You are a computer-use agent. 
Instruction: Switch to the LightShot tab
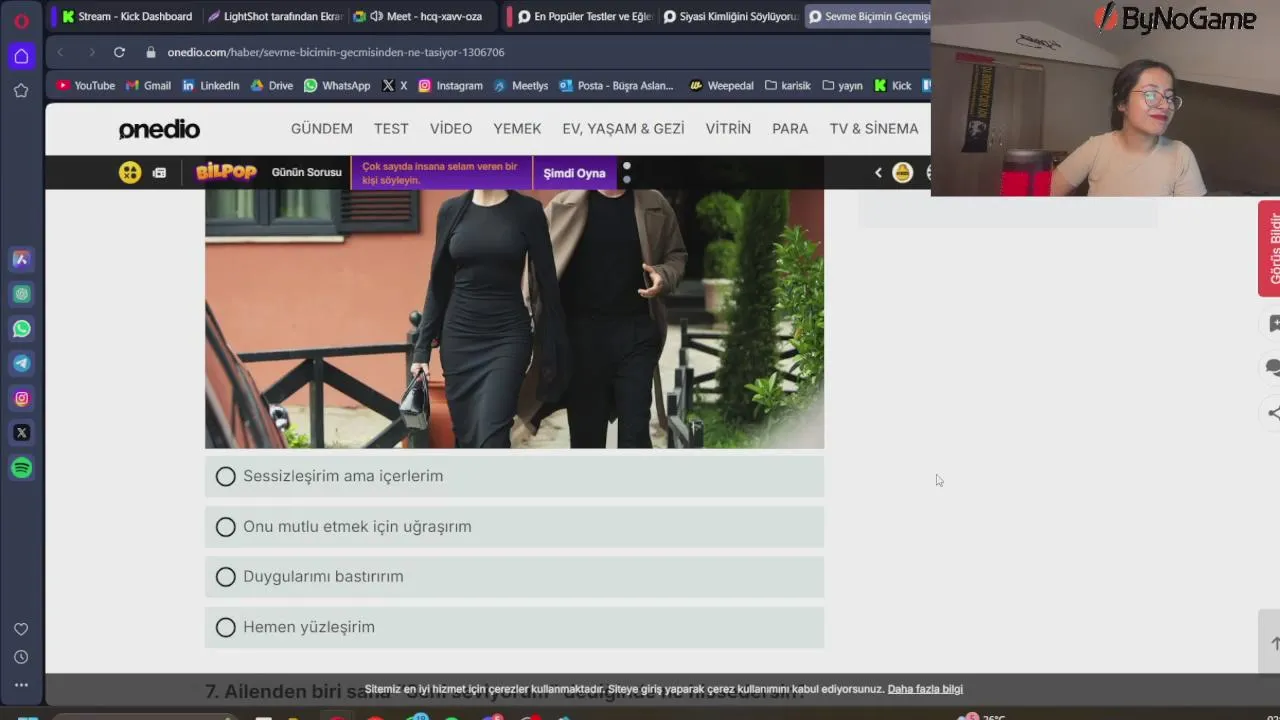[275, 16]
